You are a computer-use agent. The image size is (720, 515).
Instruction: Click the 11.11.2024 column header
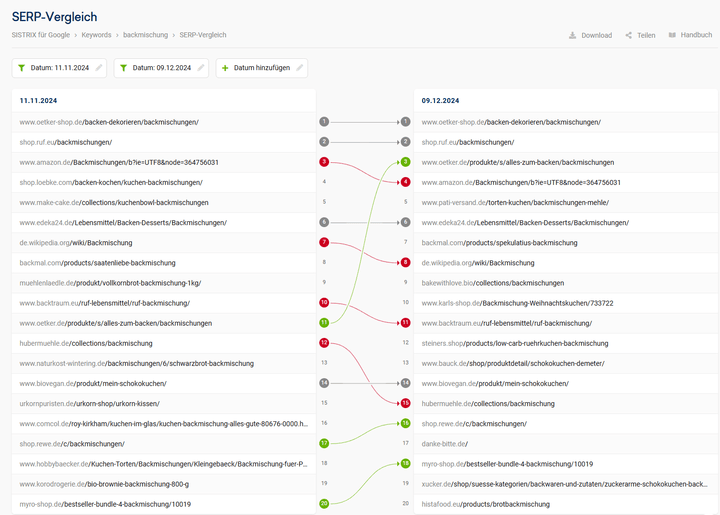39,101
